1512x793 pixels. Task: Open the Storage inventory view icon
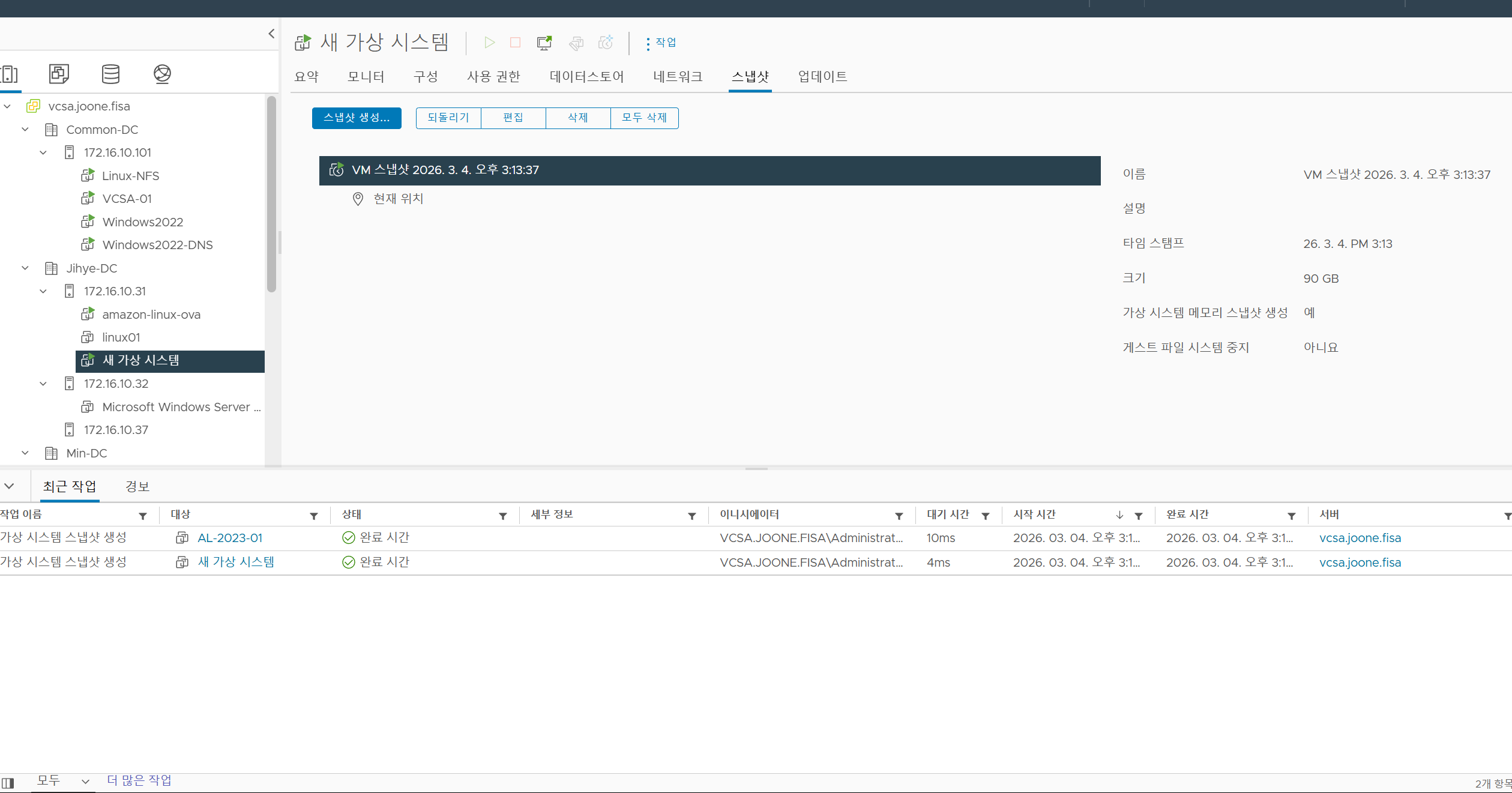110,74
